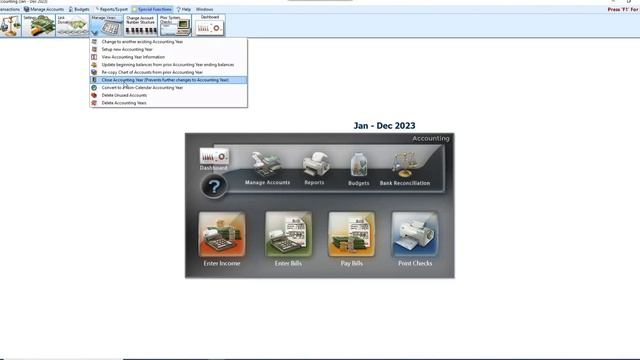Click the Dashboard icon in Accounting panel
The width and height of the screenshot is (640, 360).
click(214, 159)
